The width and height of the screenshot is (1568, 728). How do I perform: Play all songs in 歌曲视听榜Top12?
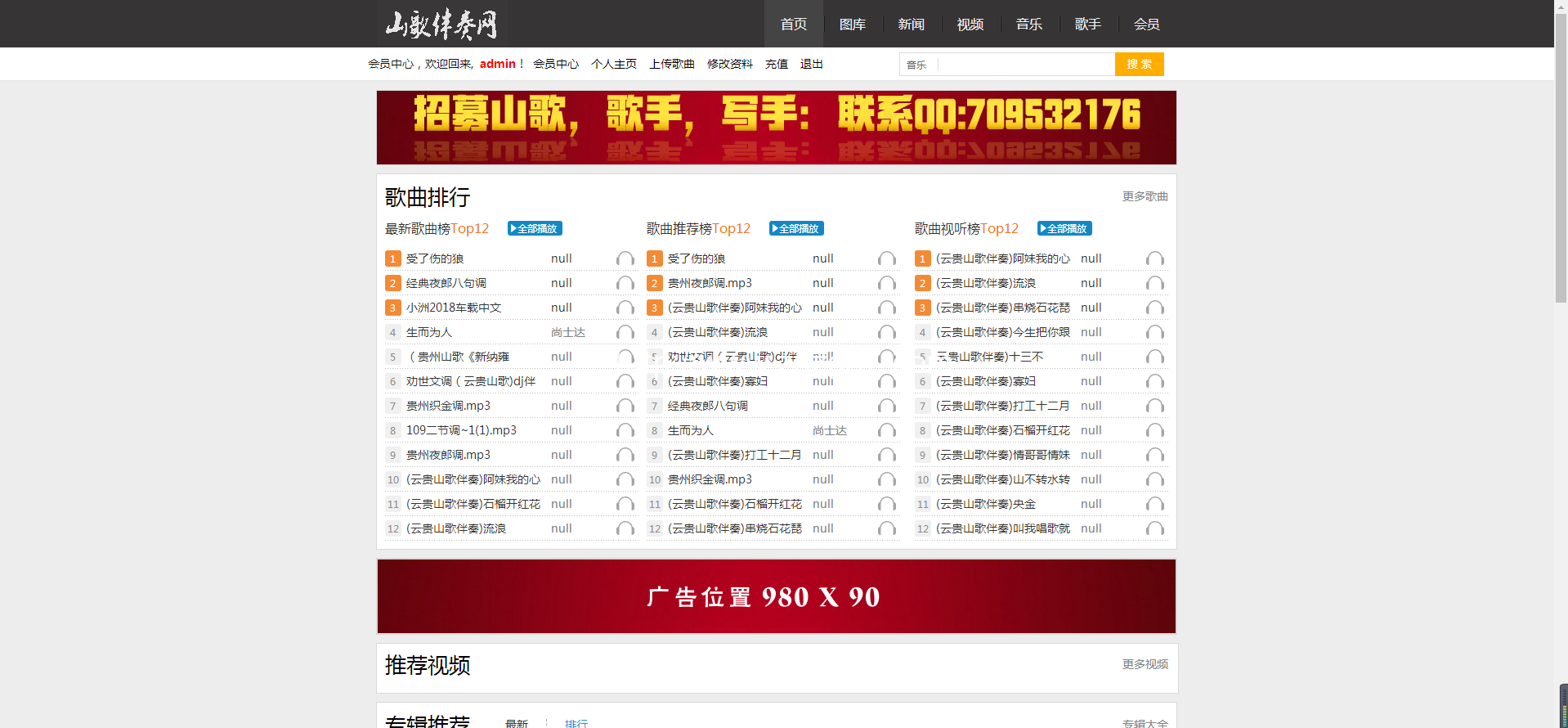coord(1064,229)
